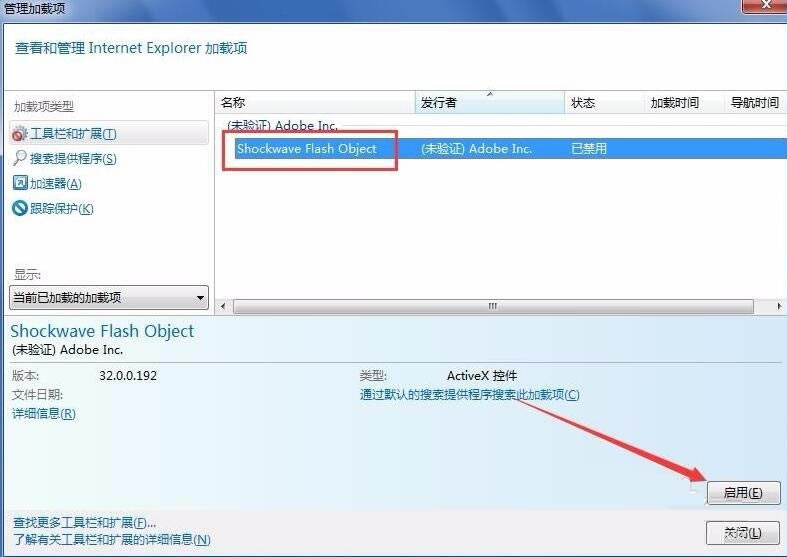The height and width of the screenshot is (557, 787).
Task: Click the left arrow of horizontal scrollbar
Action: [x=223, y=306]
